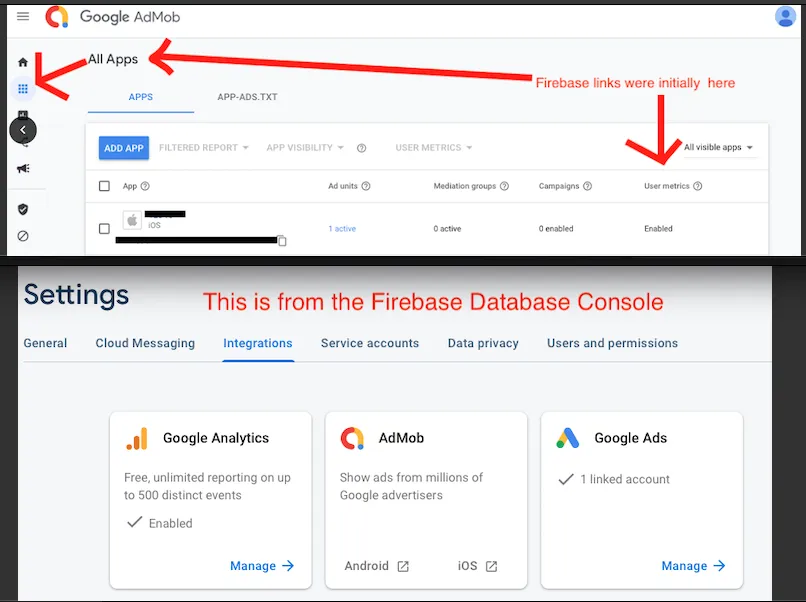Screen dimensions: 806x602
Task: Open the hamburger navigation menu
Action: click(23, 16)
